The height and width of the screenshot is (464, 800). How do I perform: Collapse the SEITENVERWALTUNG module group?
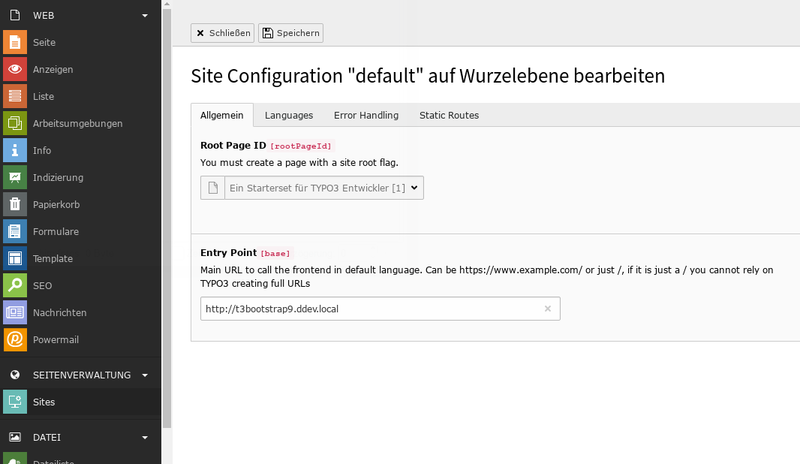point(145,376)
